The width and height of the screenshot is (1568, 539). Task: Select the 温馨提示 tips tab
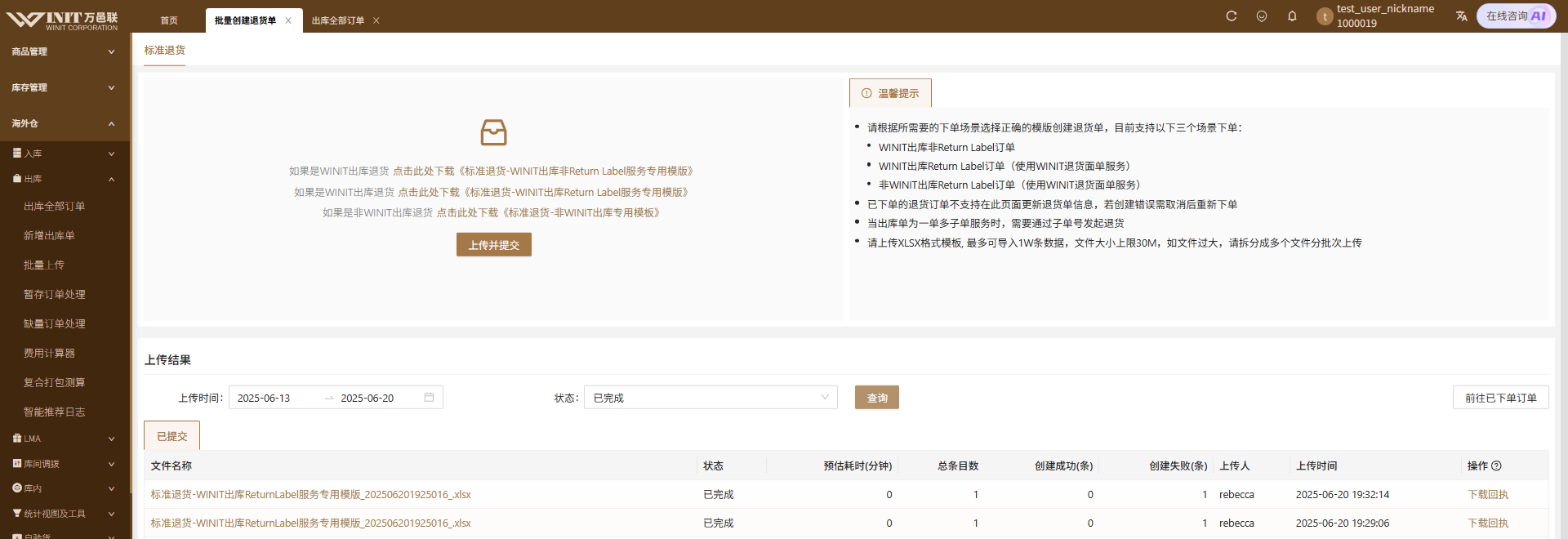[890, 93]
